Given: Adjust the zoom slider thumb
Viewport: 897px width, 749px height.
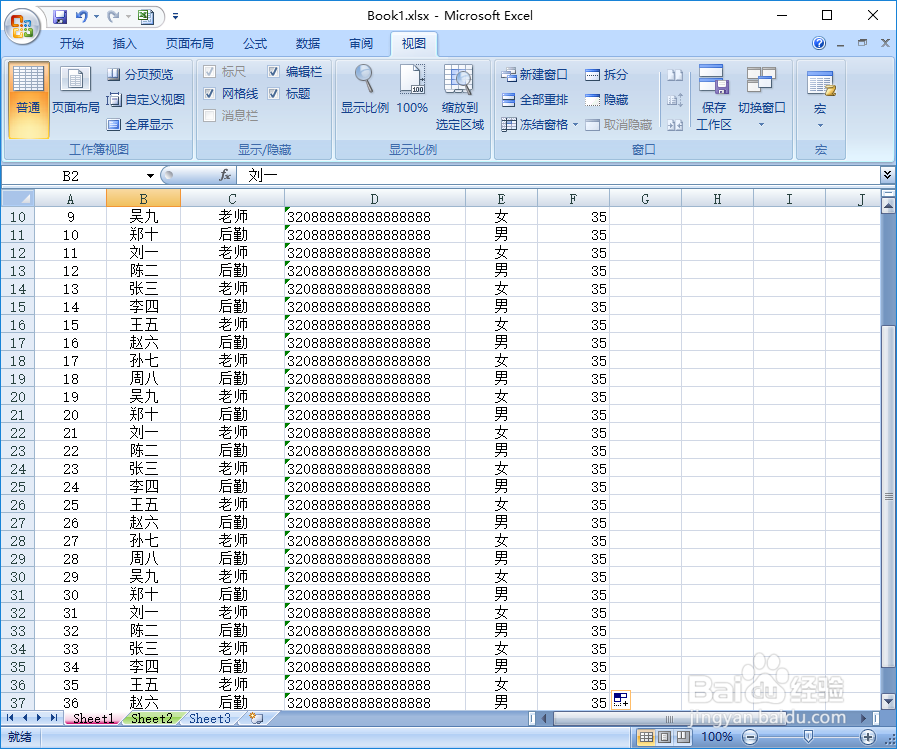Looking at the screenshot, I should pos(808,737).
